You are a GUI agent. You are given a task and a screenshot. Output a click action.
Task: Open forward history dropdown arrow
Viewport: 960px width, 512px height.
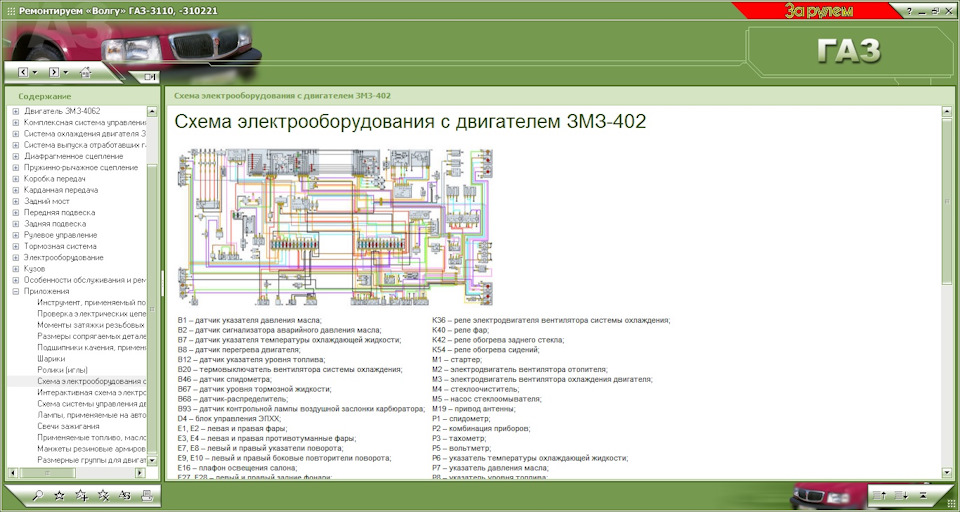(x=66, y=73)
